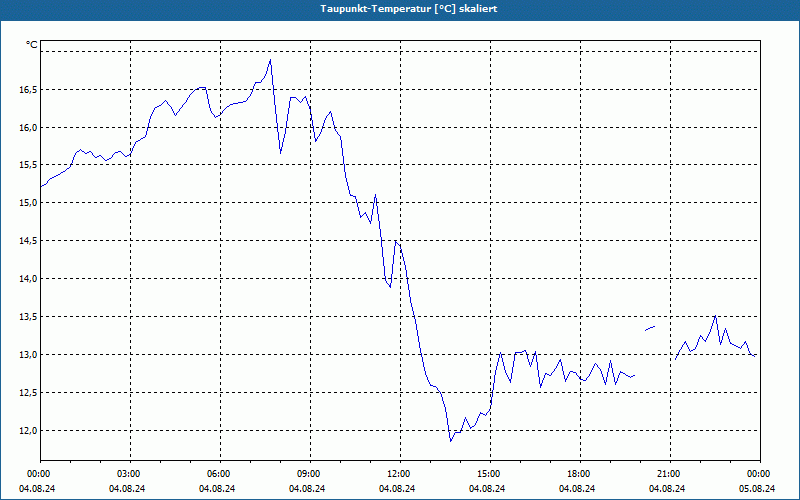Click the 09:00 time label
The width and height of the screenshot is (800, 500).
[x=310, y=474]
